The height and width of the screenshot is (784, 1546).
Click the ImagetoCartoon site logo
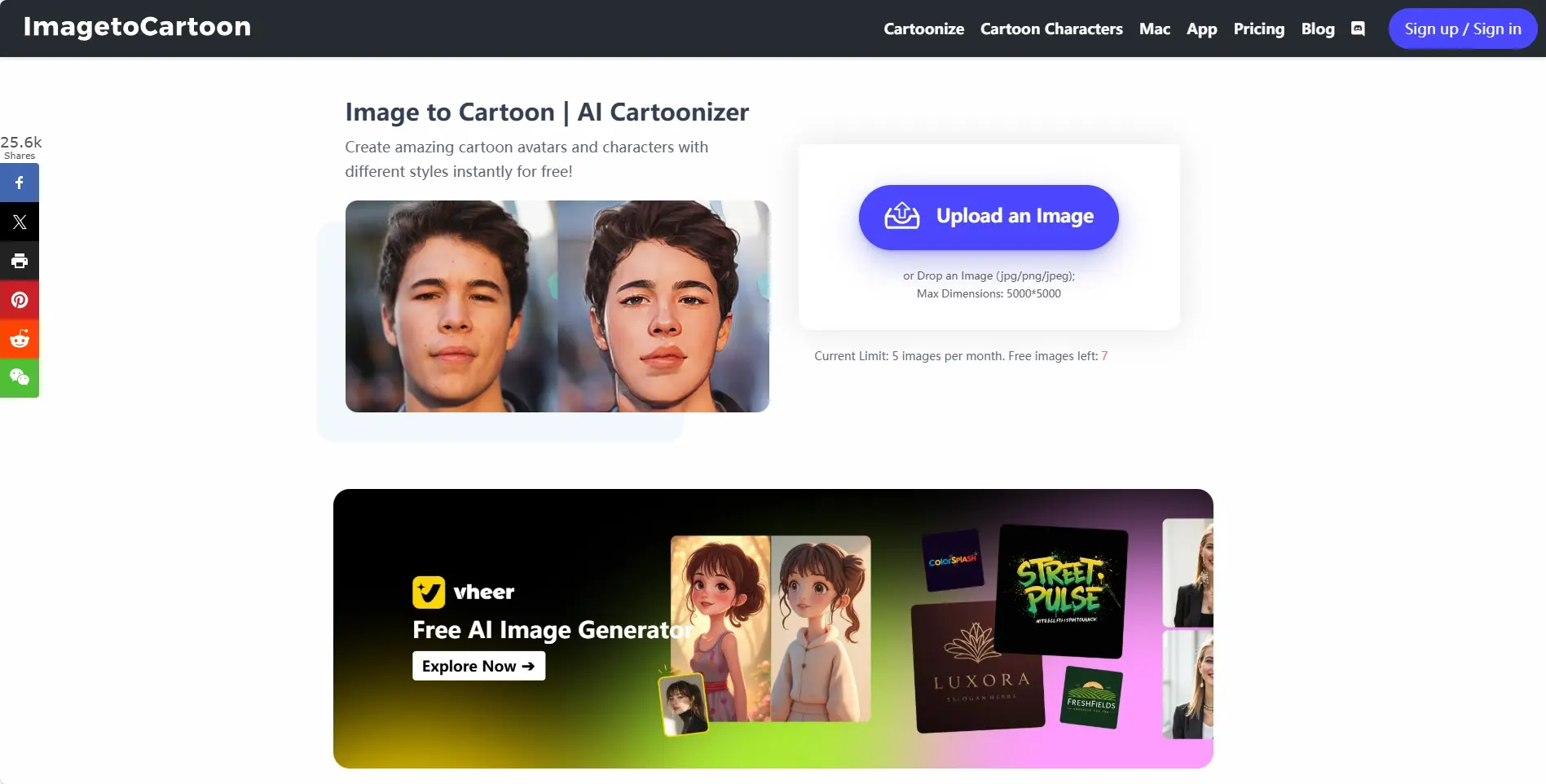tap(137, 27)
